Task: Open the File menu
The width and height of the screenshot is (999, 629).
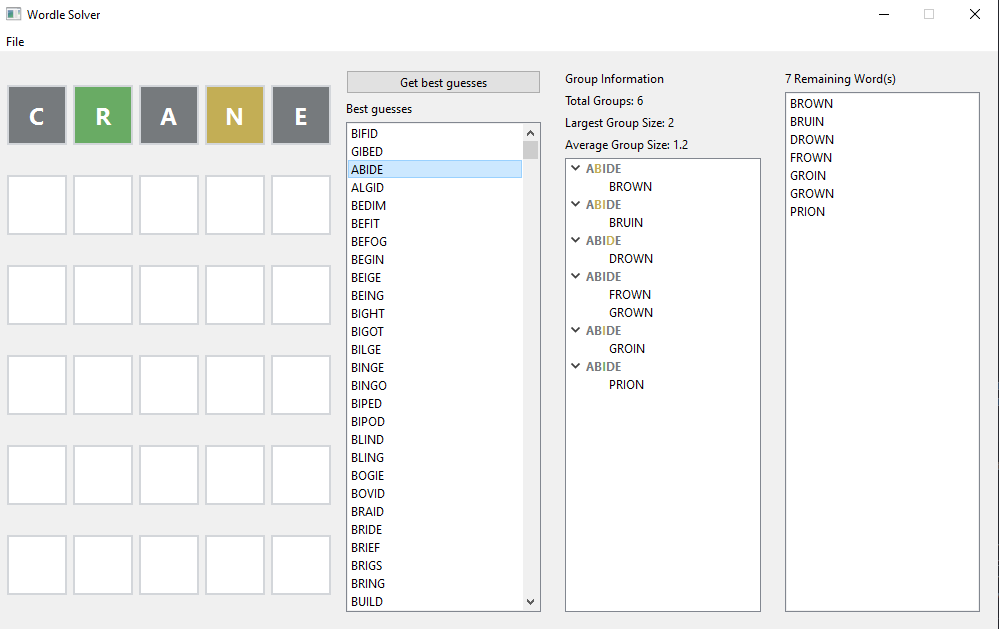Action: (15, 41)
